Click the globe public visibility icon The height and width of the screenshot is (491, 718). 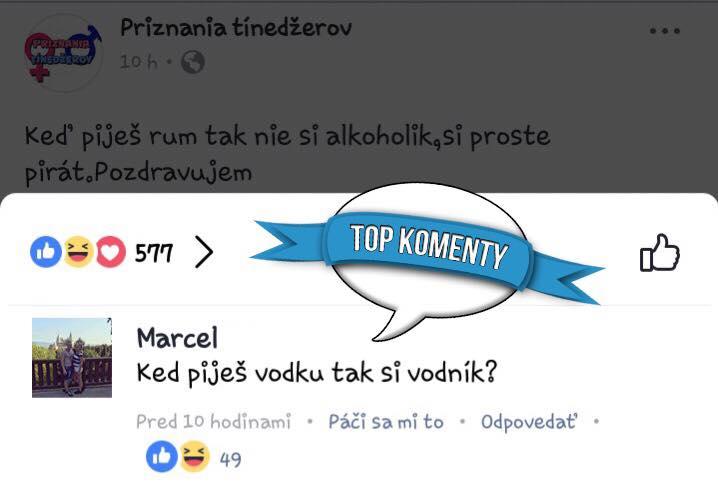coord(193,62)
